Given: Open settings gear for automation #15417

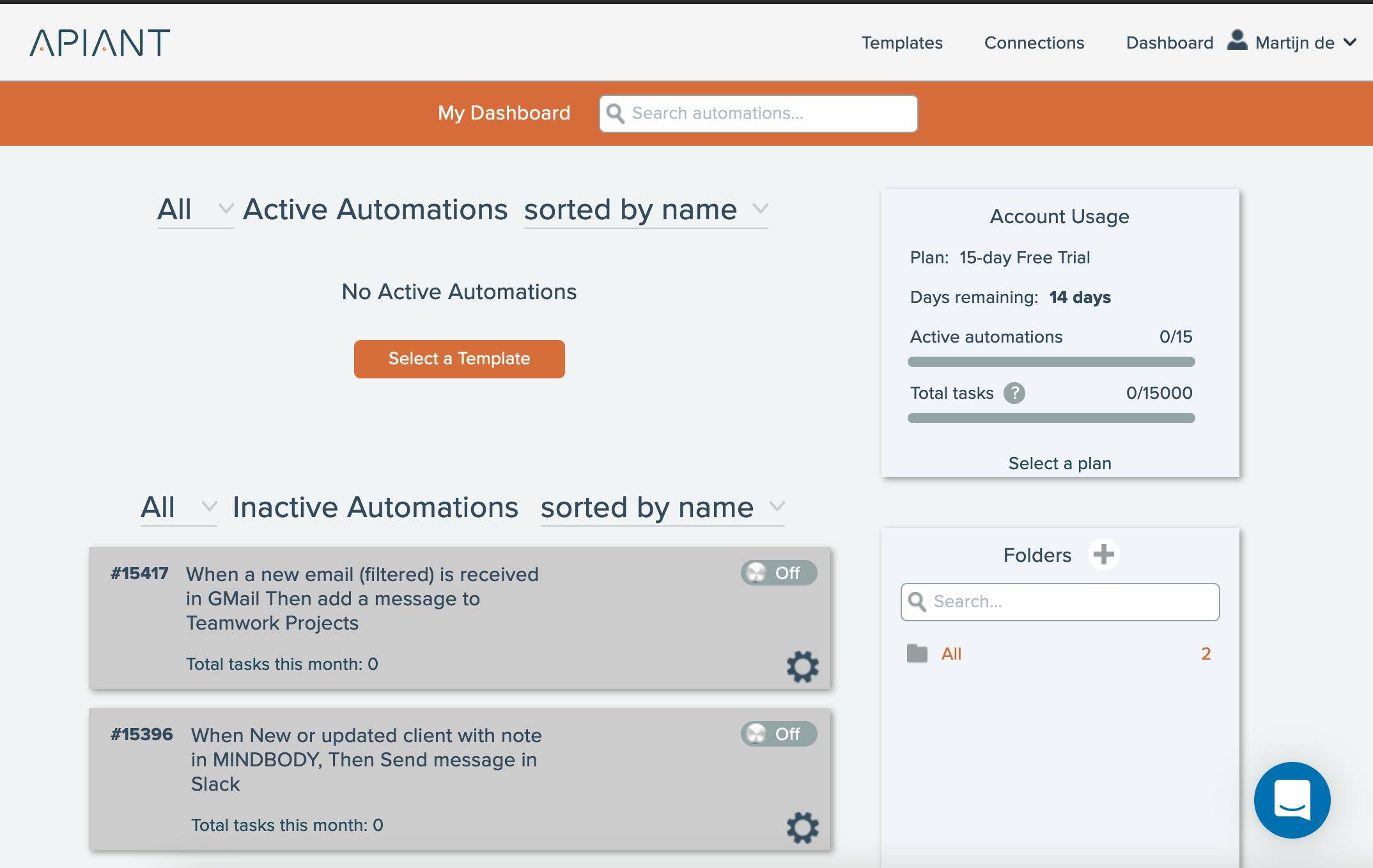Looking at the screenshot, I should [x=802, y=667].
